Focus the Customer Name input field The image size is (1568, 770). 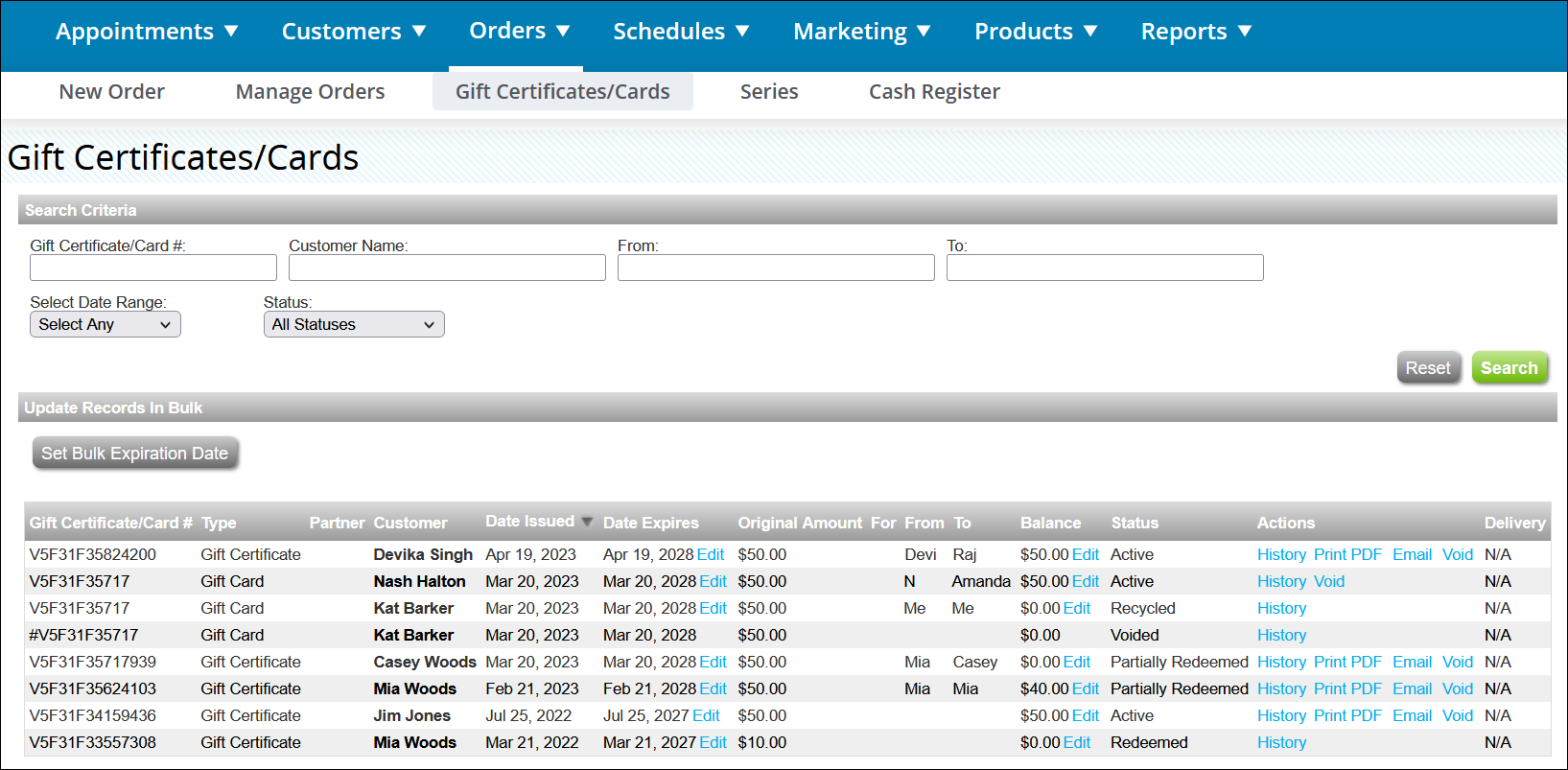pyautogui.click(x=447, y=268)
